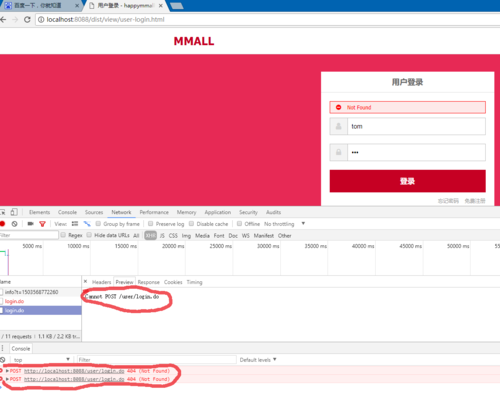Click the red 登录 login button
The height and width of the screenshot is (393, 500).
[x=407, y=181]
